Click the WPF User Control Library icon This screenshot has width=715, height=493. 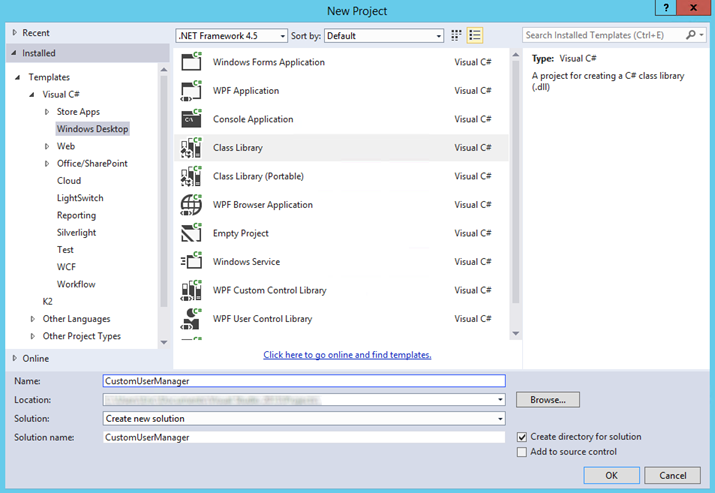coord(191,318)
